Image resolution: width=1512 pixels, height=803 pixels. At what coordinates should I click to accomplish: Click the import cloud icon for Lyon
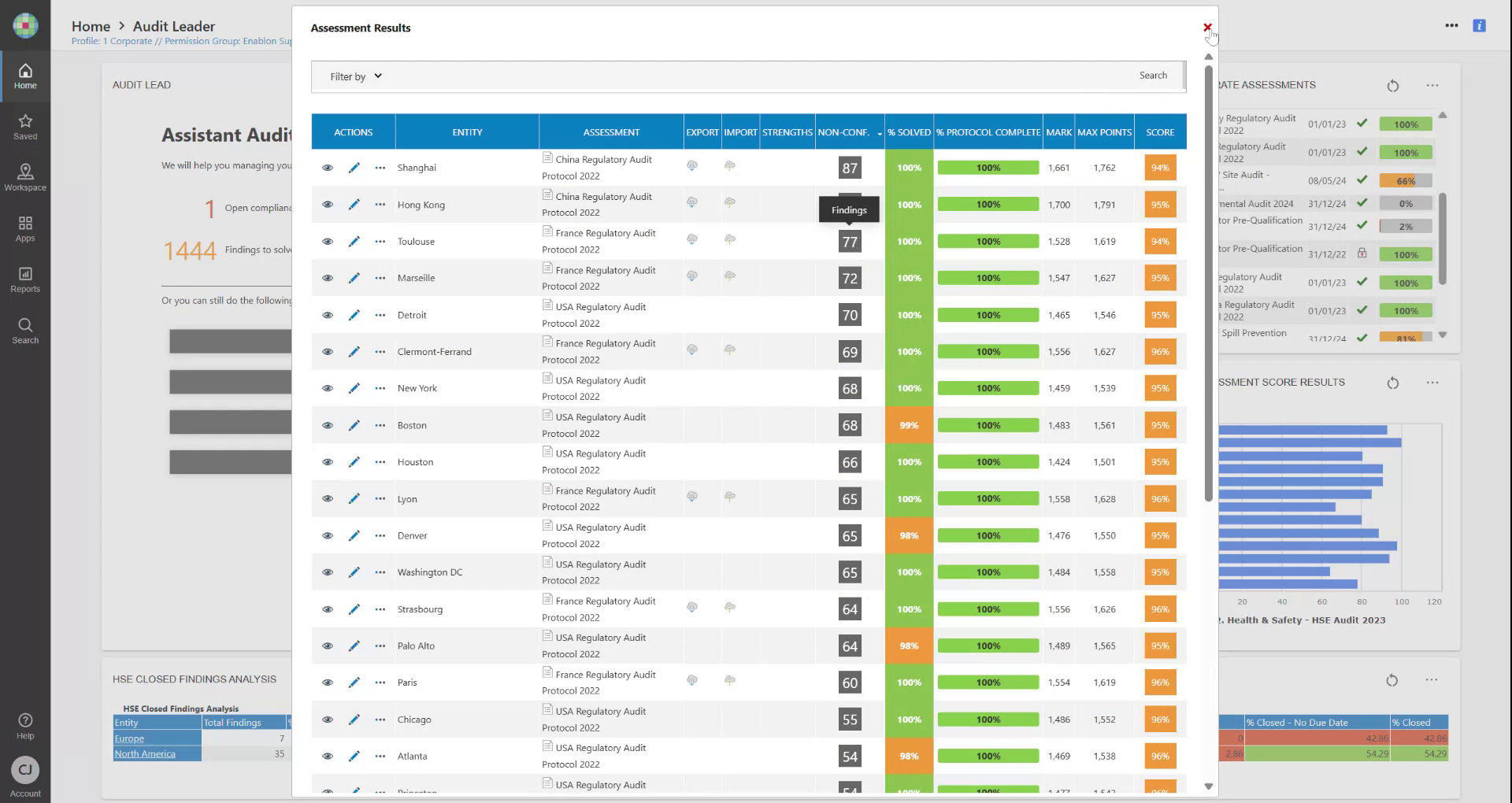tap(730, 497)
